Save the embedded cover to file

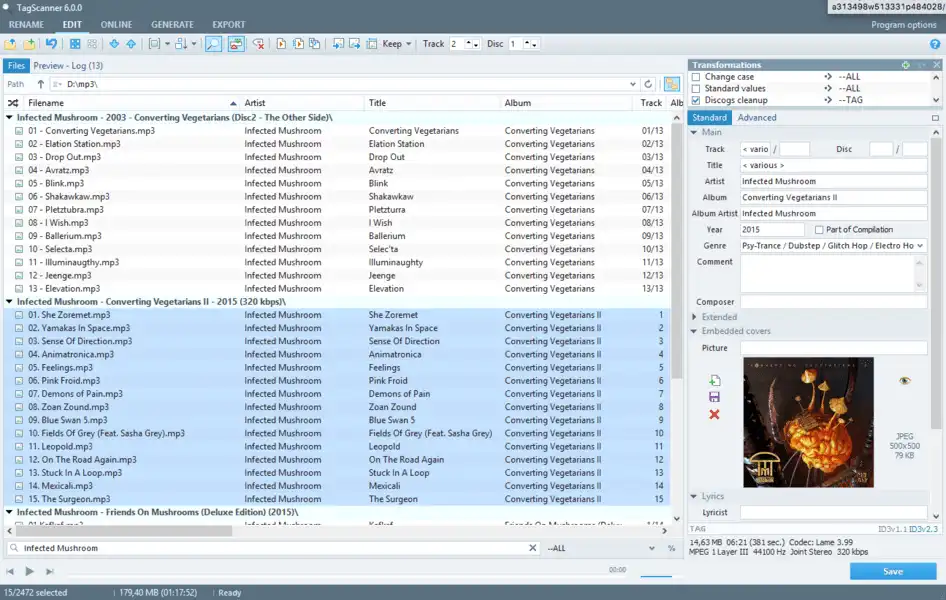pyautogui.click(x=715, y=397)
